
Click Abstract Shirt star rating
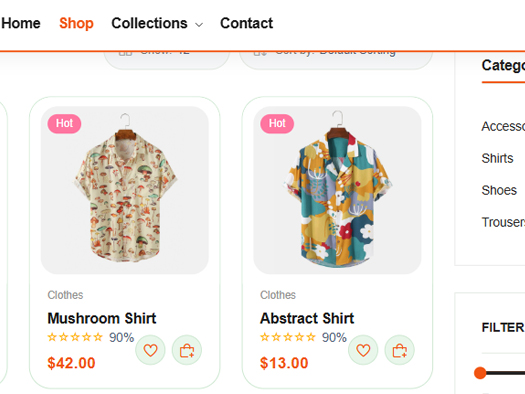(x=288, y=337)
